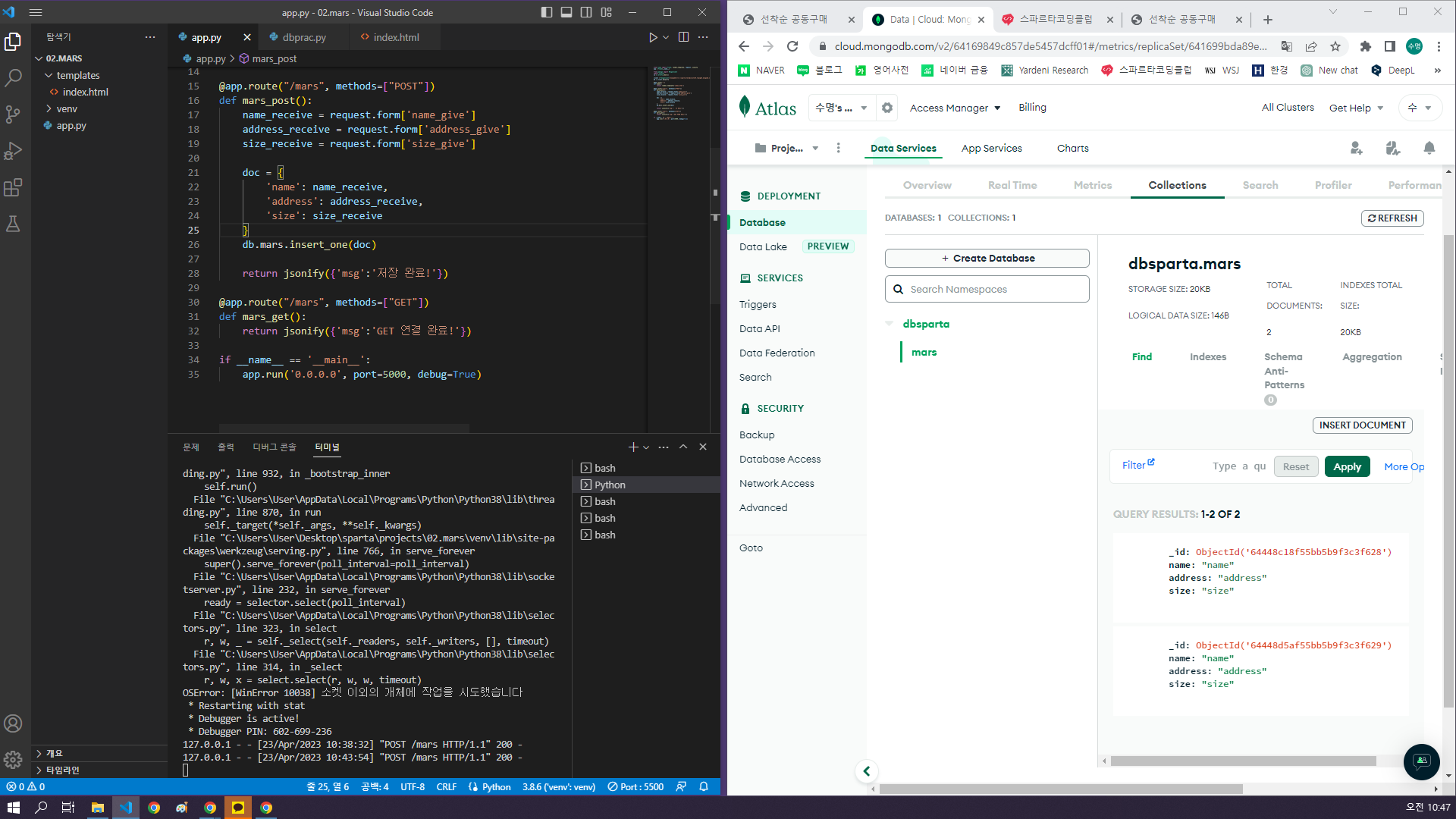Open Windows Start menu

pos(13,808)
